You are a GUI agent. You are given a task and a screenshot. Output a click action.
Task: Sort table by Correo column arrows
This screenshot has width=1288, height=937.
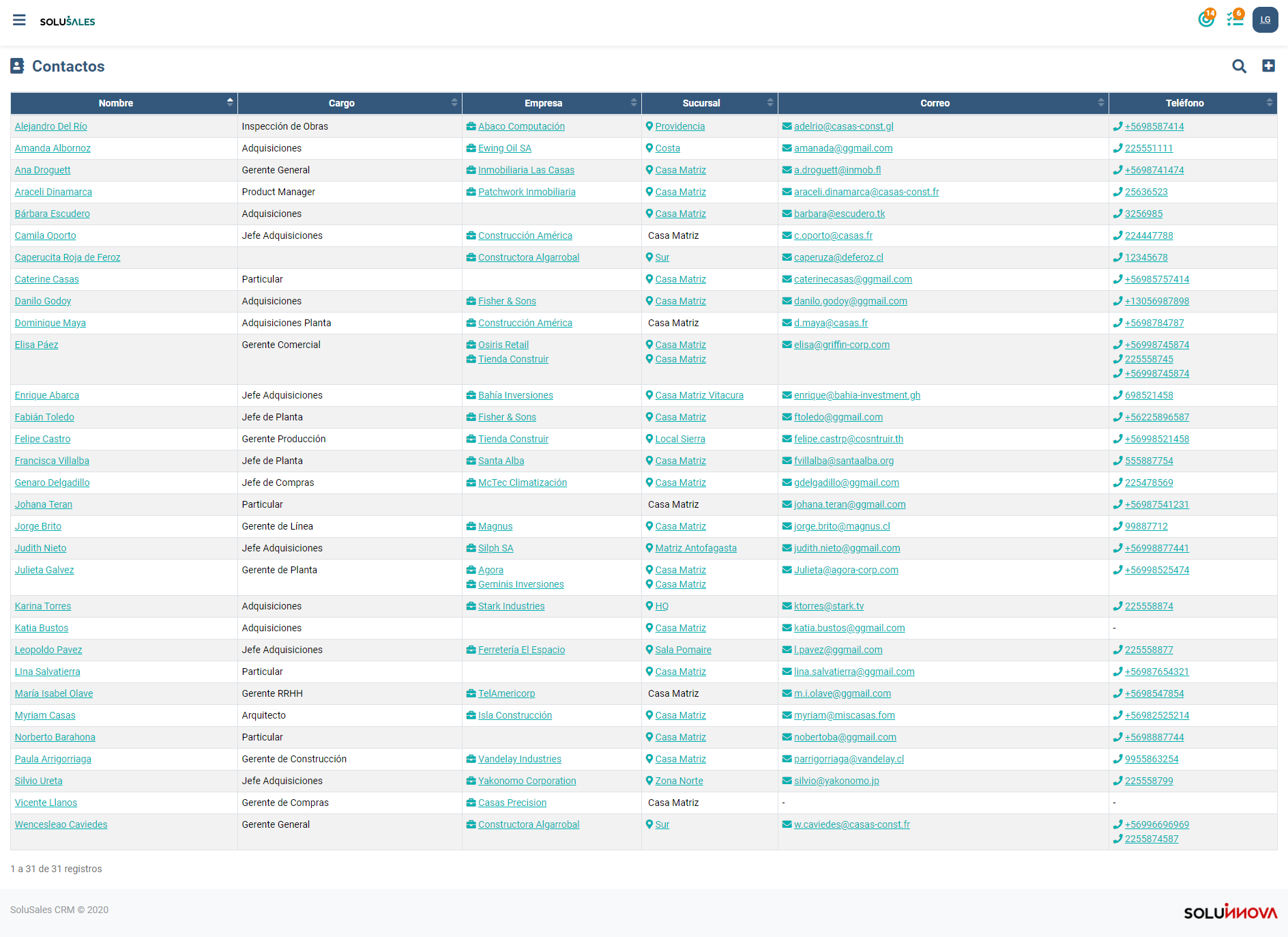pyautogui.click(x=1101, y=102)
